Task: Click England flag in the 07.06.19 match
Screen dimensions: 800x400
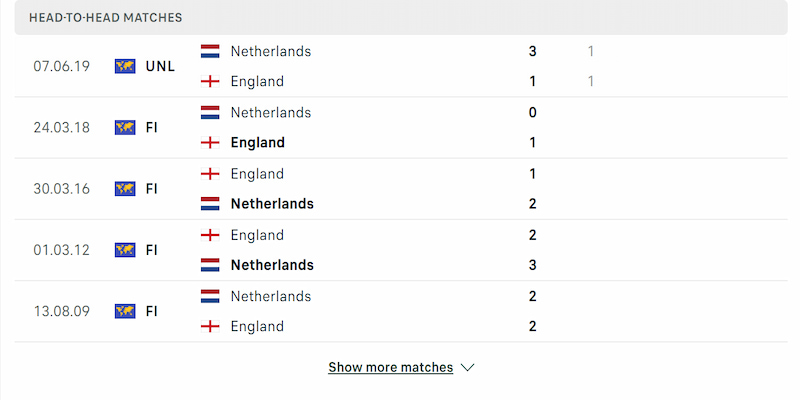Action: click(x=210, y=81)
